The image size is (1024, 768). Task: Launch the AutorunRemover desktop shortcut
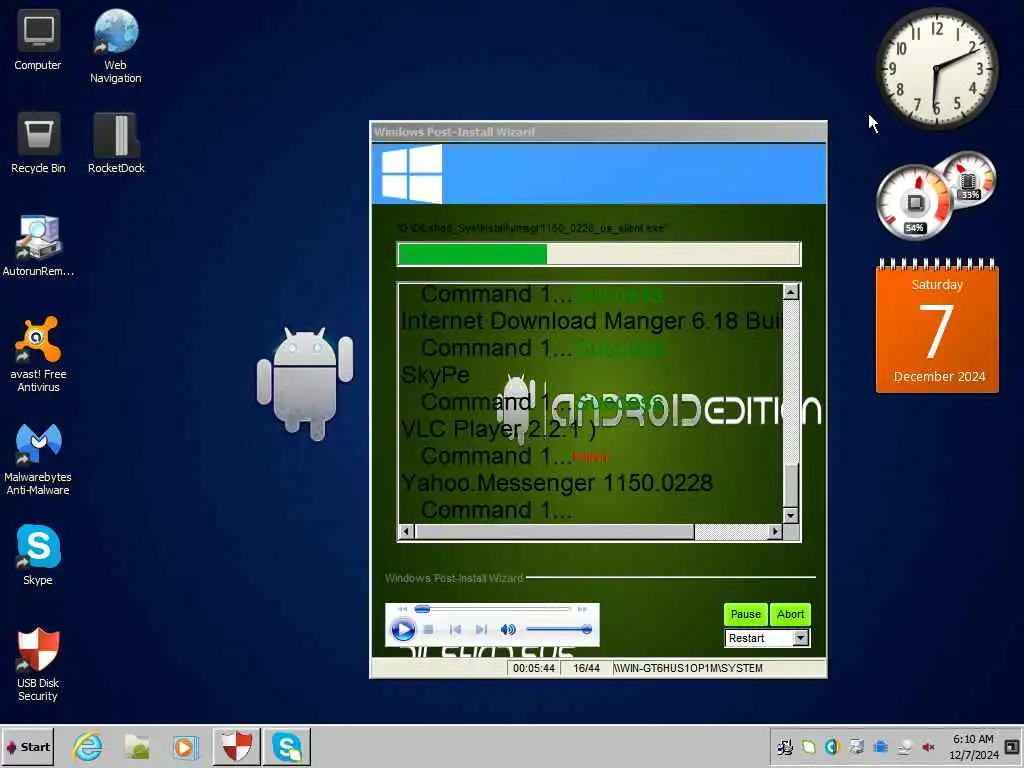point(38,246)
